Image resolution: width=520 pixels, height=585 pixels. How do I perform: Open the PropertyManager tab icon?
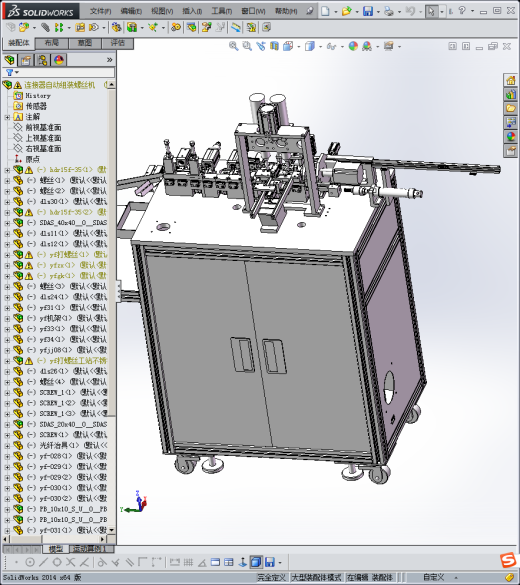pyautogui.click(x=26, y=60)
